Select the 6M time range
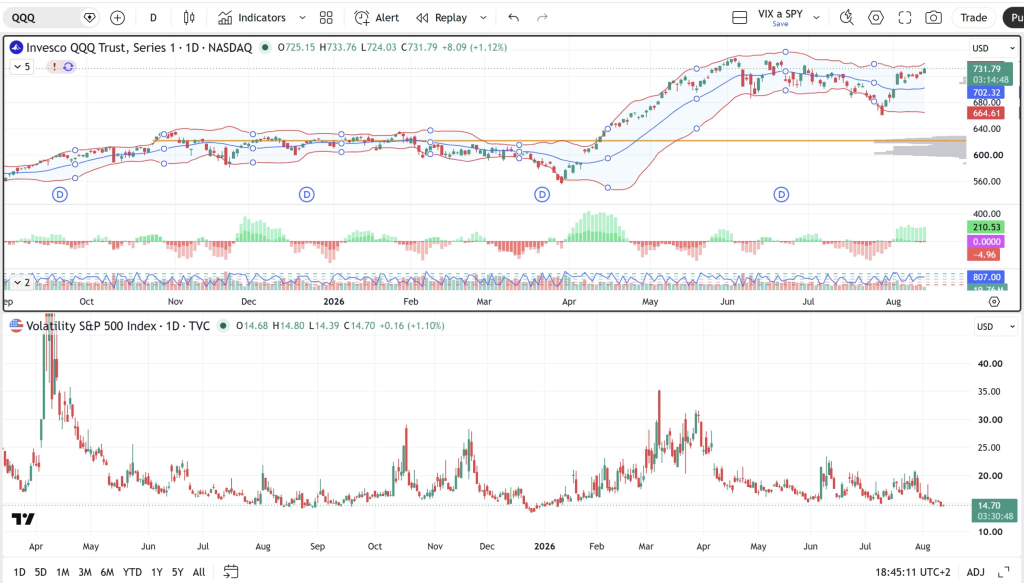 (x=107, y=572)
